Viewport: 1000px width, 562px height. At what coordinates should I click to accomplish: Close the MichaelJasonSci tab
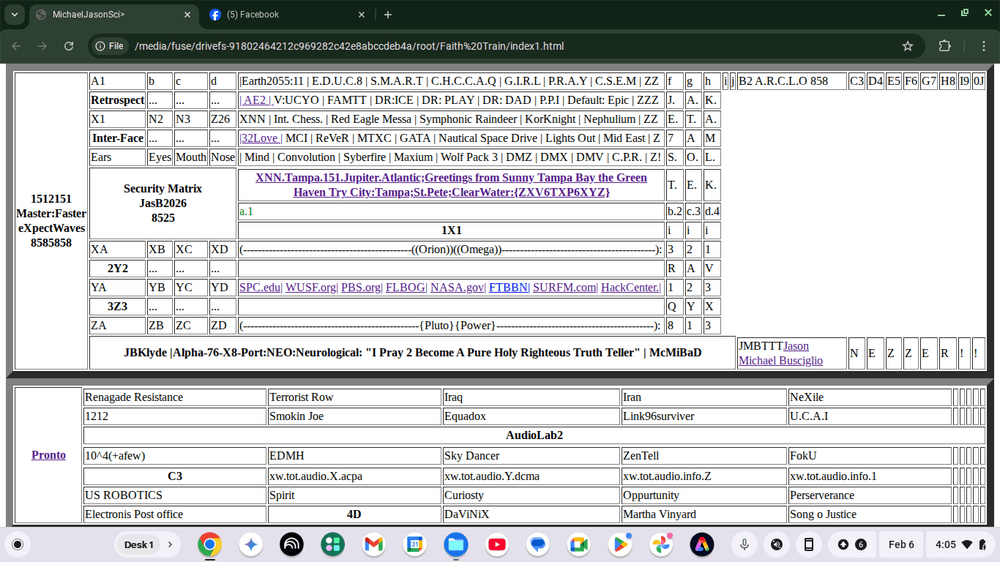click(187, 14)
